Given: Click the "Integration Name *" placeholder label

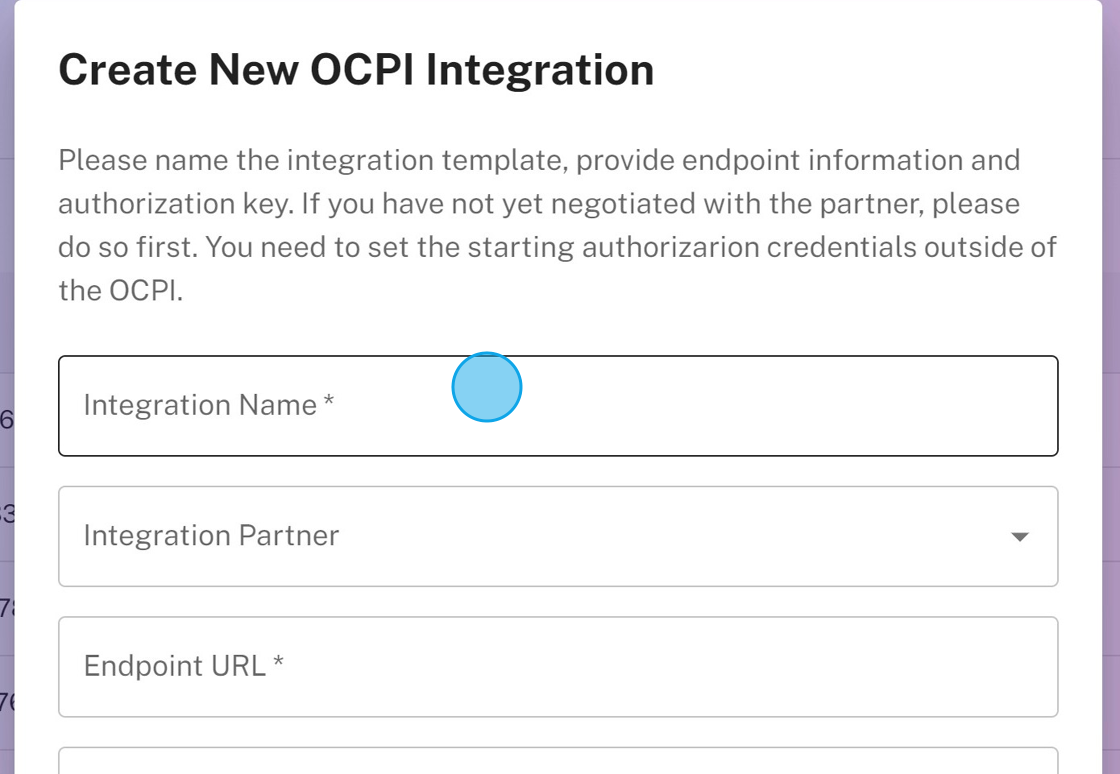Looking at the screenshot, I should click(x=209, y=406).
